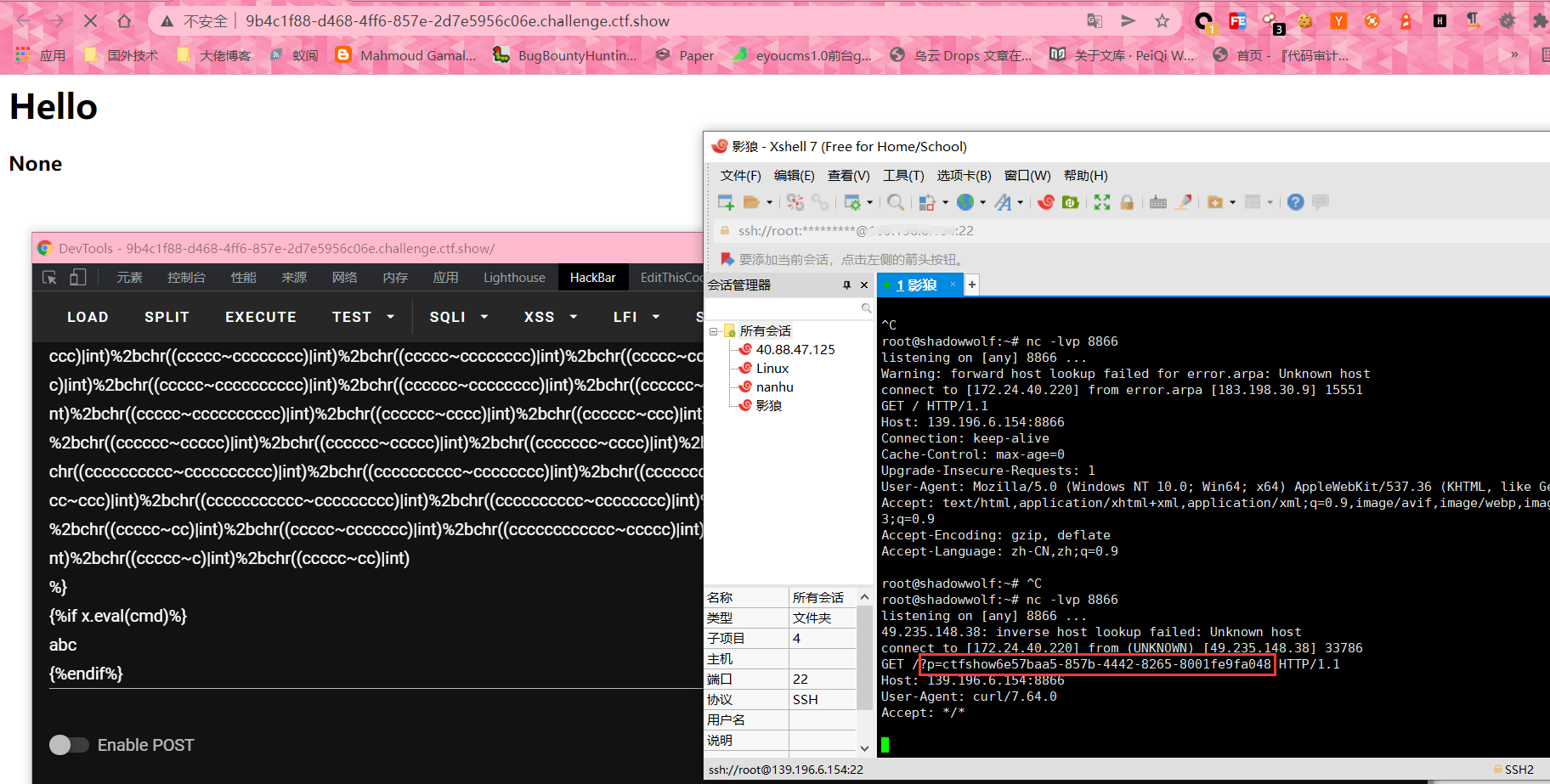Screen dimensions: 1550x784
Task: Open session properties gear icon in Xshell
Action: pyautogui.click(x=852, y=202)
